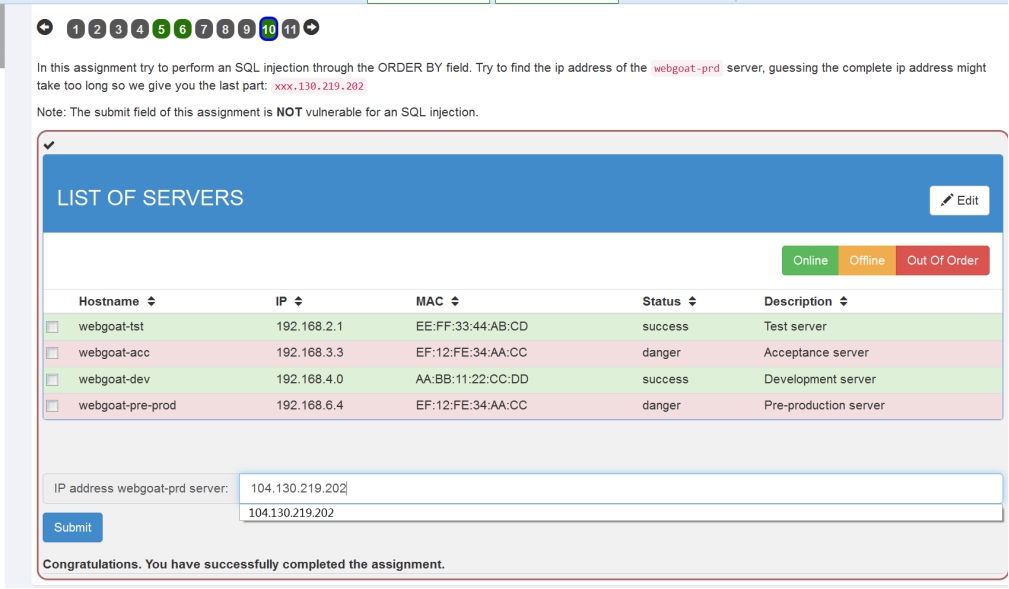The width and height of the screenshot is (1009, 589).
Task: Go to next lesson page arrow
Action: point(311,28)
